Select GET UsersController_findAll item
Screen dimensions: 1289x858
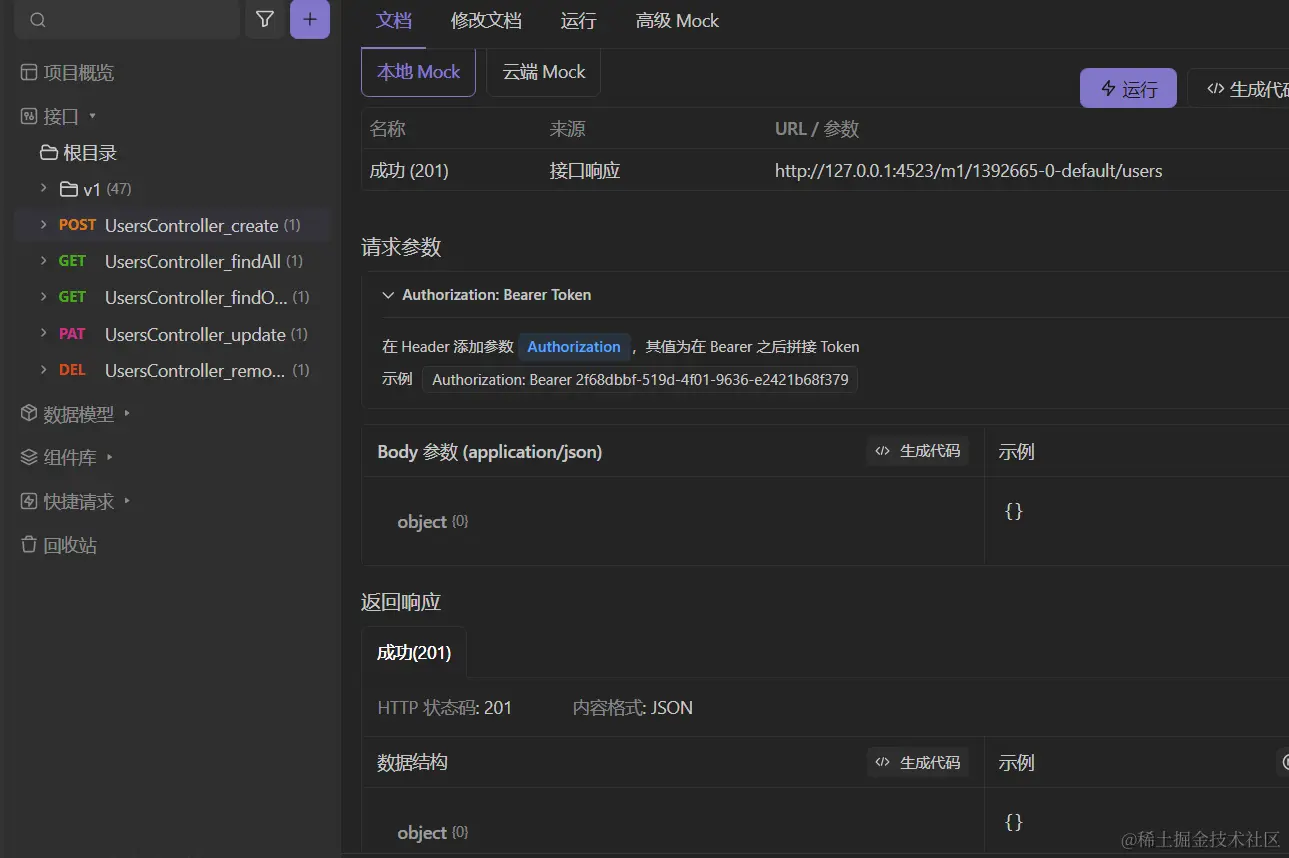[x=172, y=262]
